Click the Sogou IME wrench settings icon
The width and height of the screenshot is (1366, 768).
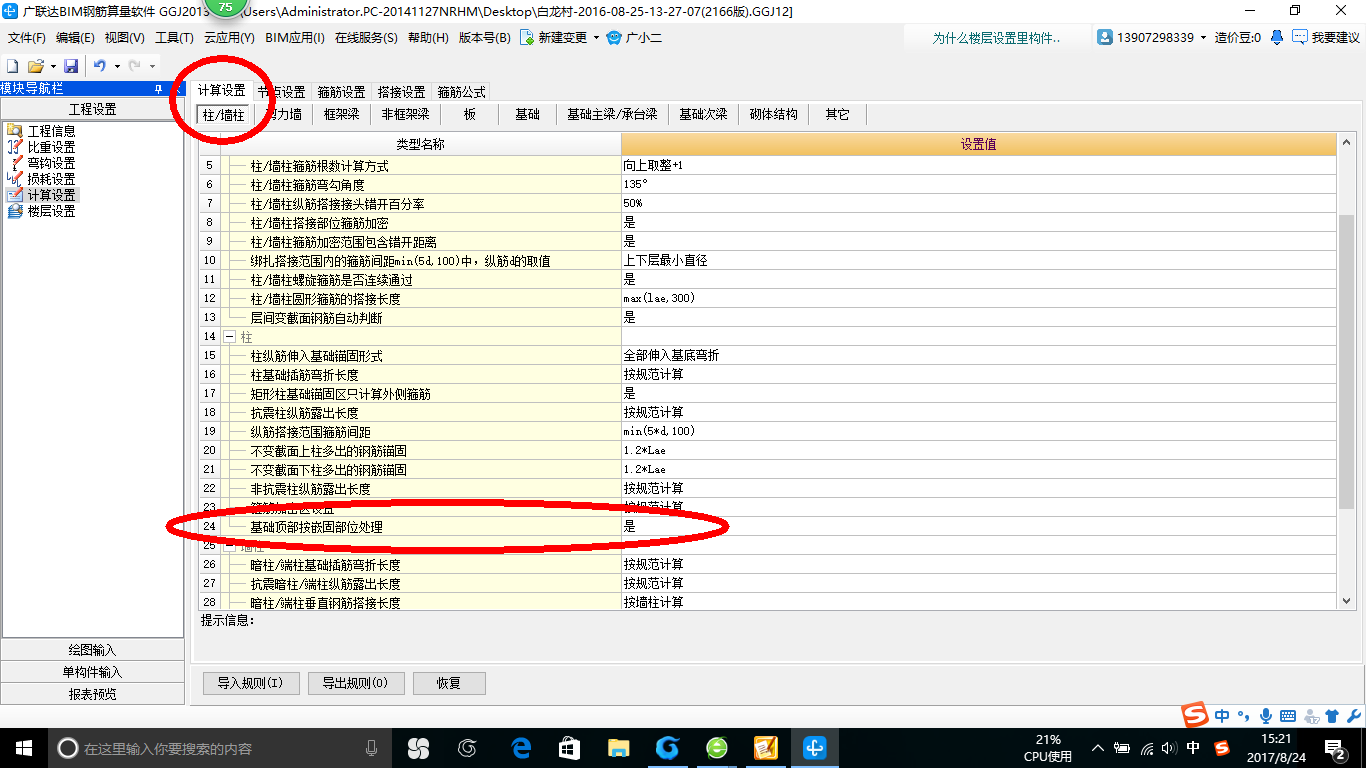(x=1354, y=716)
